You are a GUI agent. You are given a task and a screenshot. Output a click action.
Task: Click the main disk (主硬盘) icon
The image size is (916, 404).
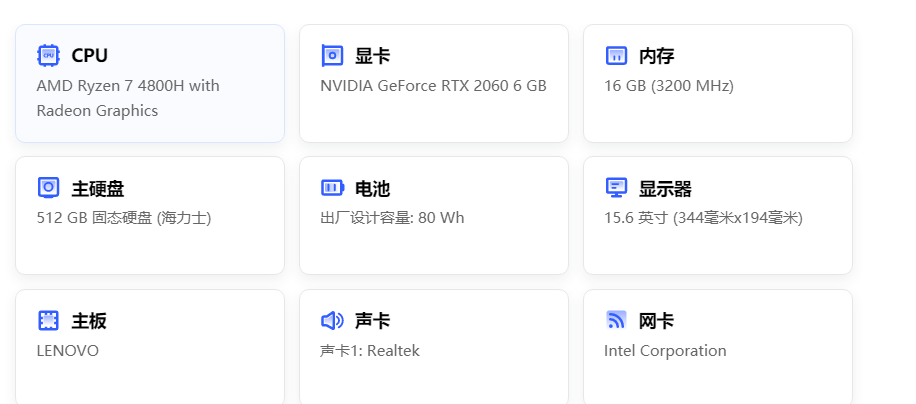[48, 188]
